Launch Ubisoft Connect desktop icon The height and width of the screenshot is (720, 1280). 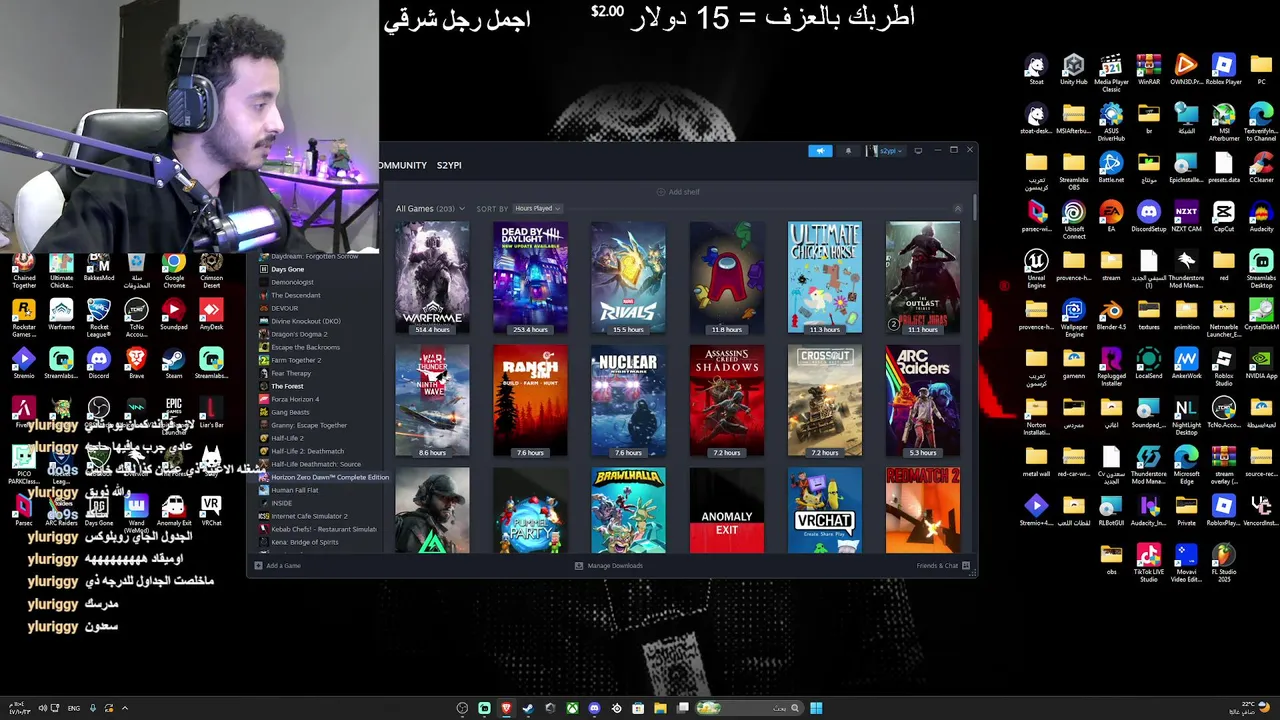coord(1073,220)
